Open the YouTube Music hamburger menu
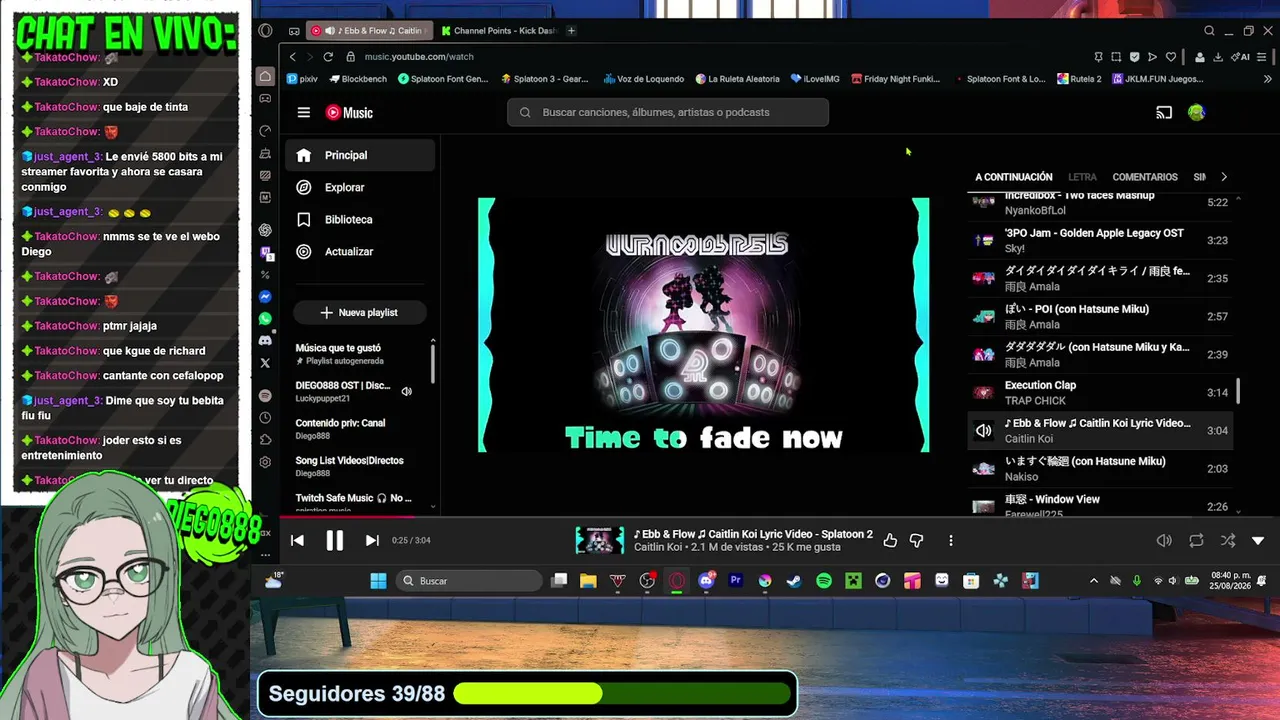1280x720 pixels. (x=304, y=113)
